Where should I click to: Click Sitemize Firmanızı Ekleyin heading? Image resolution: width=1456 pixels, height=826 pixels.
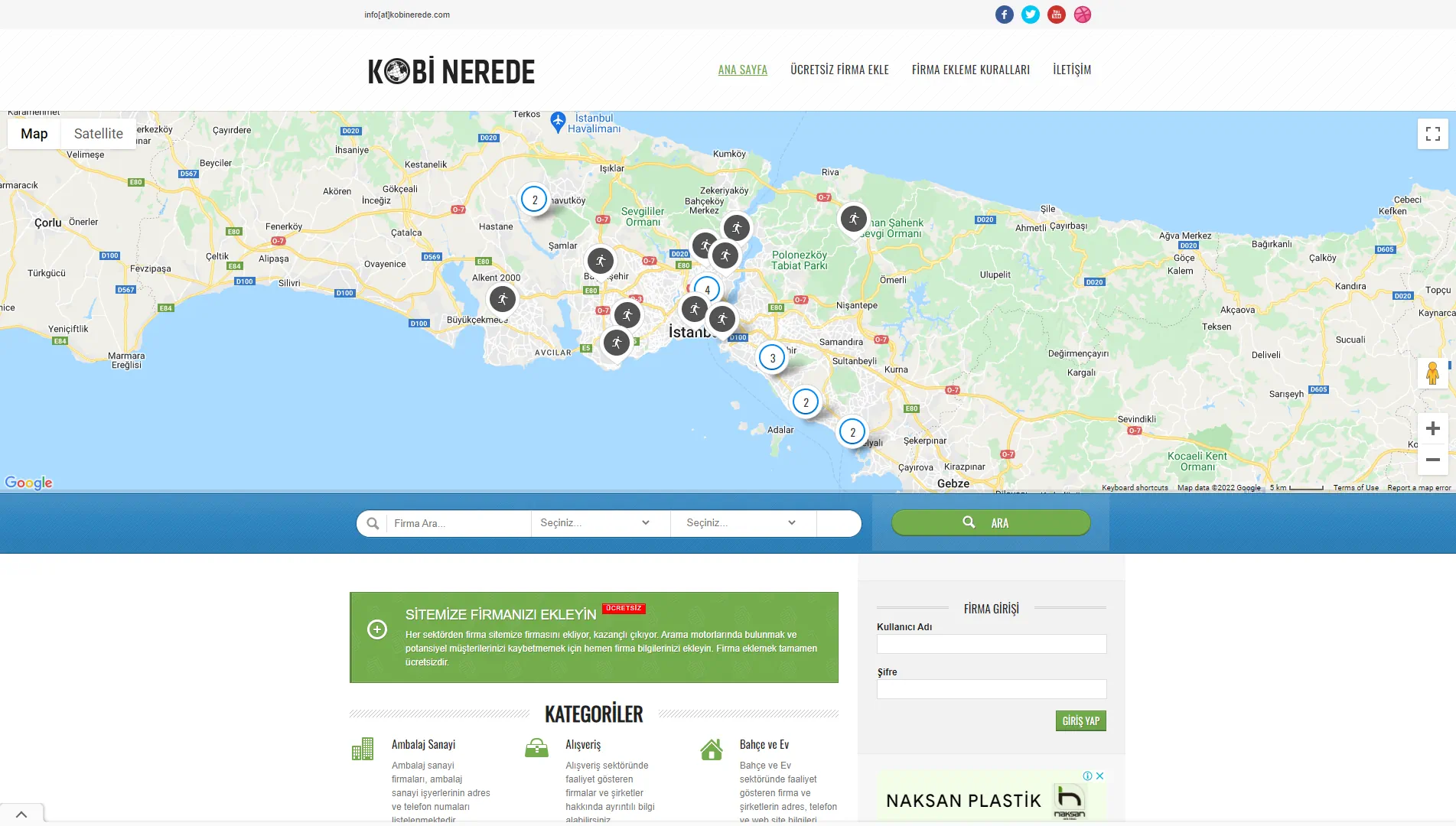(500, 614)
